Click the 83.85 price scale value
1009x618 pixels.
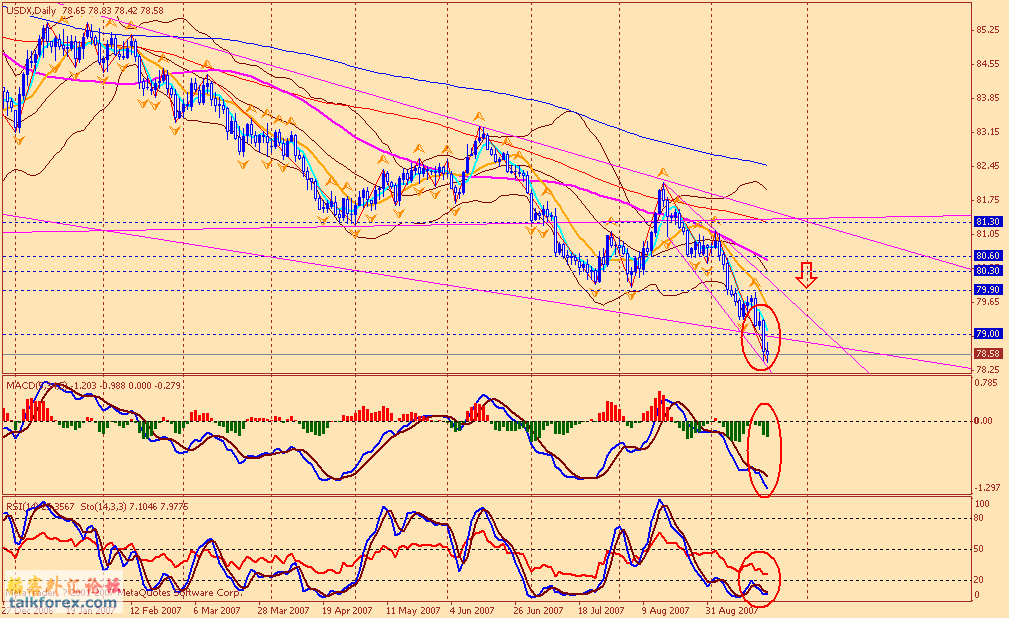(988, 98)
